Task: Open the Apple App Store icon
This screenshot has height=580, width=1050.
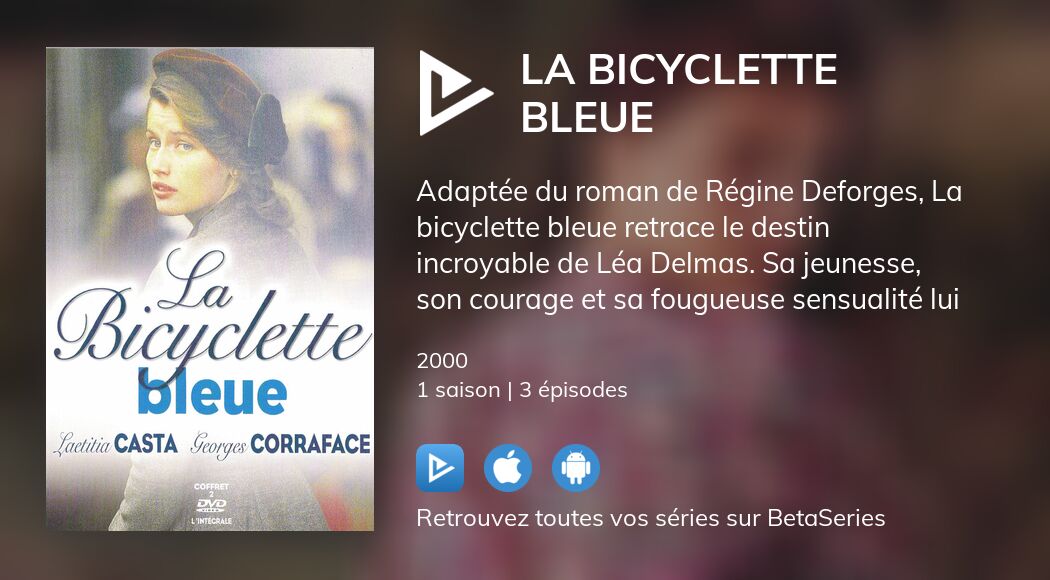Action: click(x=508, y=468)
